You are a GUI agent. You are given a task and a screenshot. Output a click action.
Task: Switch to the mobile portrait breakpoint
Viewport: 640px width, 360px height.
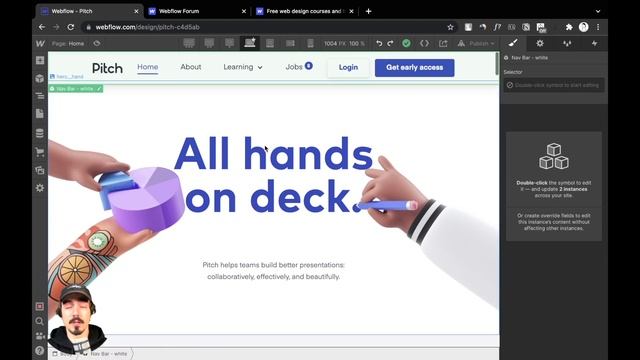pos(310,43)
